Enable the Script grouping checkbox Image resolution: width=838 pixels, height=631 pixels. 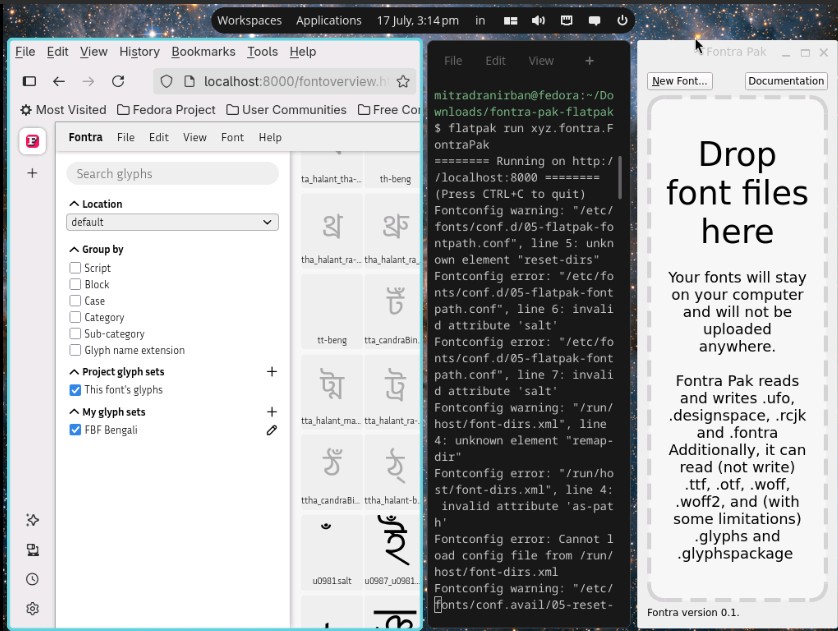pos(75,268)
